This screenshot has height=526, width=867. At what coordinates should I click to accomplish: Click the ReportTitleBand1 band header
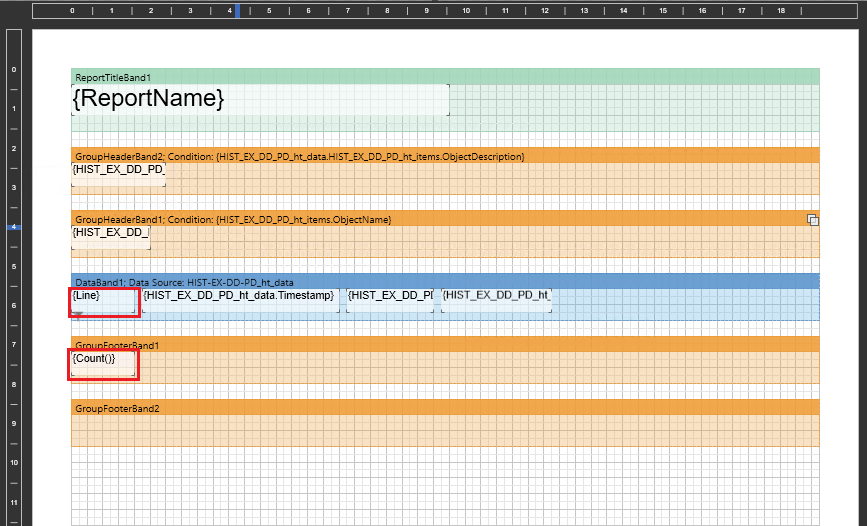tap(445, 77)
